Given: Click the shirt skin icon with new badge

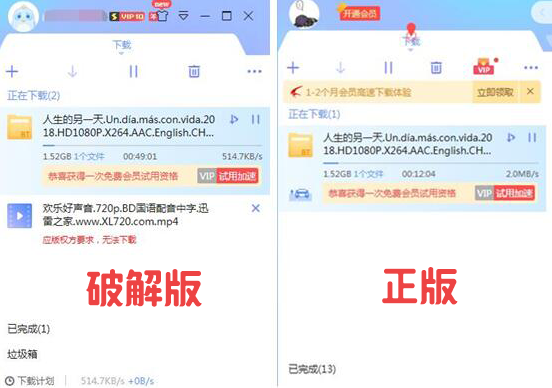Looking at the screenshot, I should tap(162, 16).
